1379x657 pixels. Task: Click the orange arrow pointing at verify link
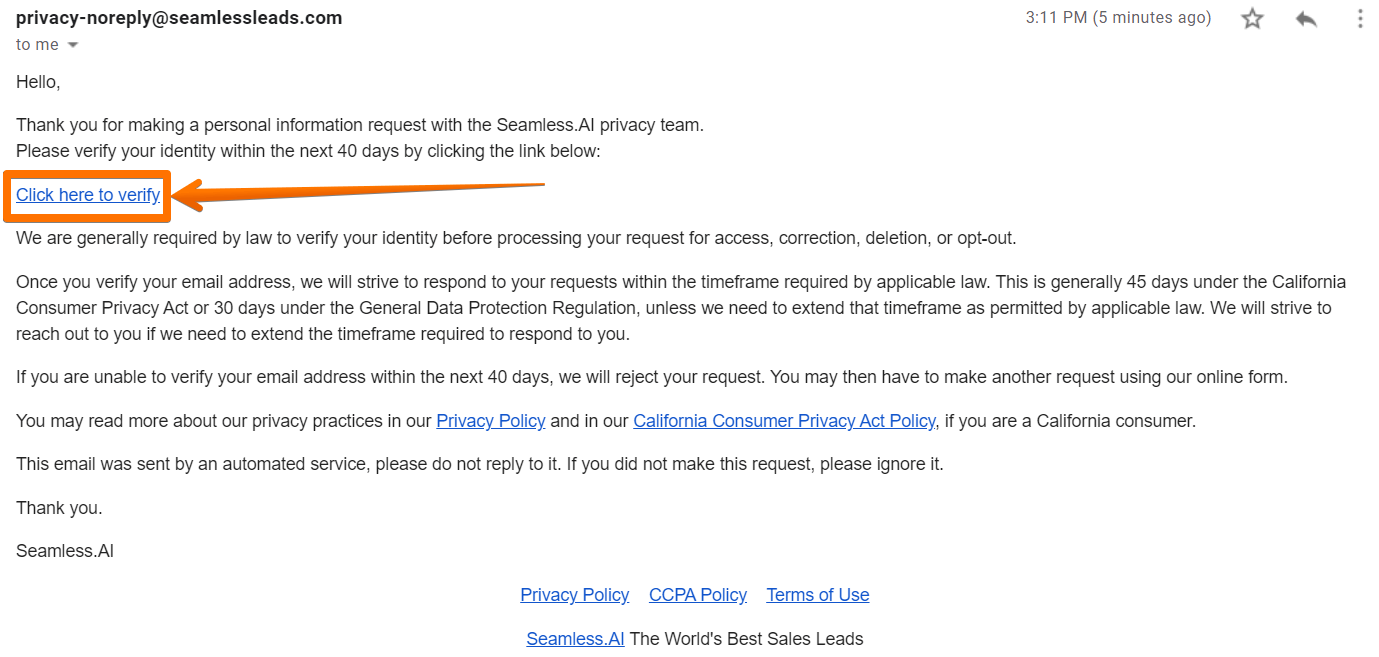tap(360, 195)
